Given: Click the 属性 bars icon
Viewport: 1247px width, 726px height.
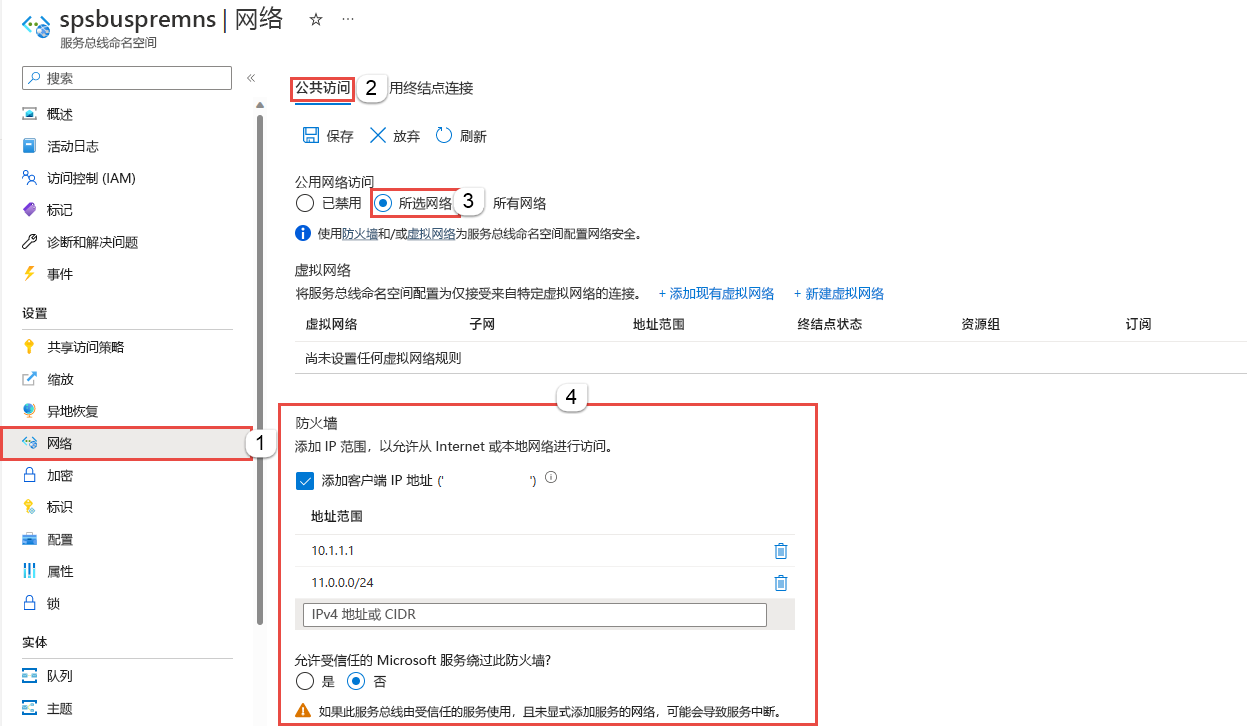Looking at the screenshot, I should tap(29, 571).
